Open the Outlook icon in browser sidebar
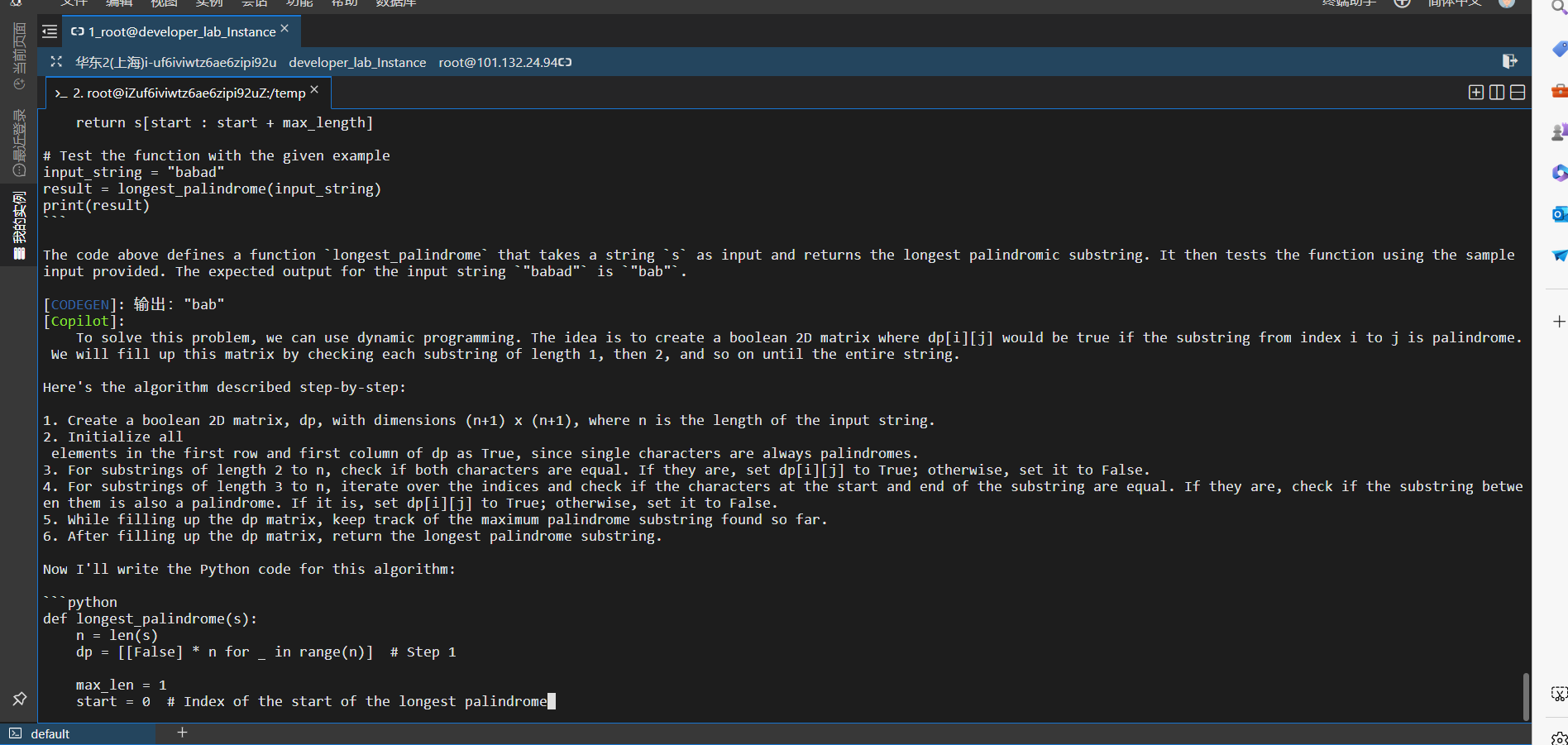The height and width of the screenshot is (745, 1568). tap(1559, 214)
